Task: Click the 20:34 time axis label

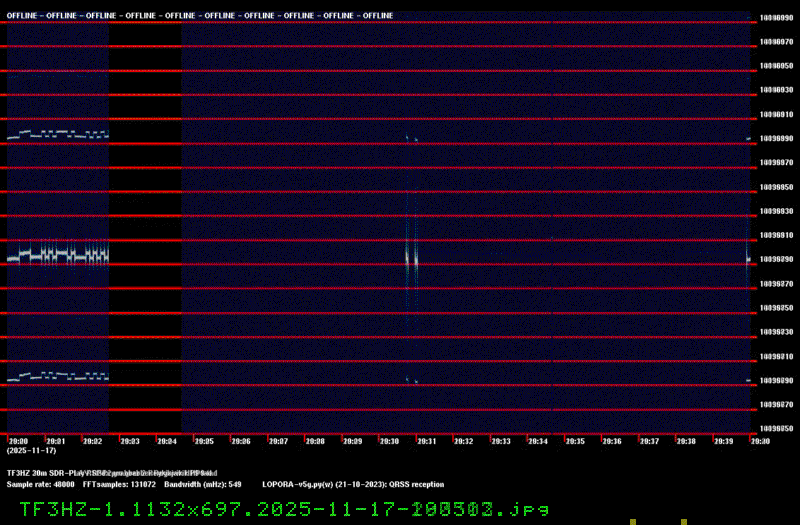Action: [x=538, y=441]
